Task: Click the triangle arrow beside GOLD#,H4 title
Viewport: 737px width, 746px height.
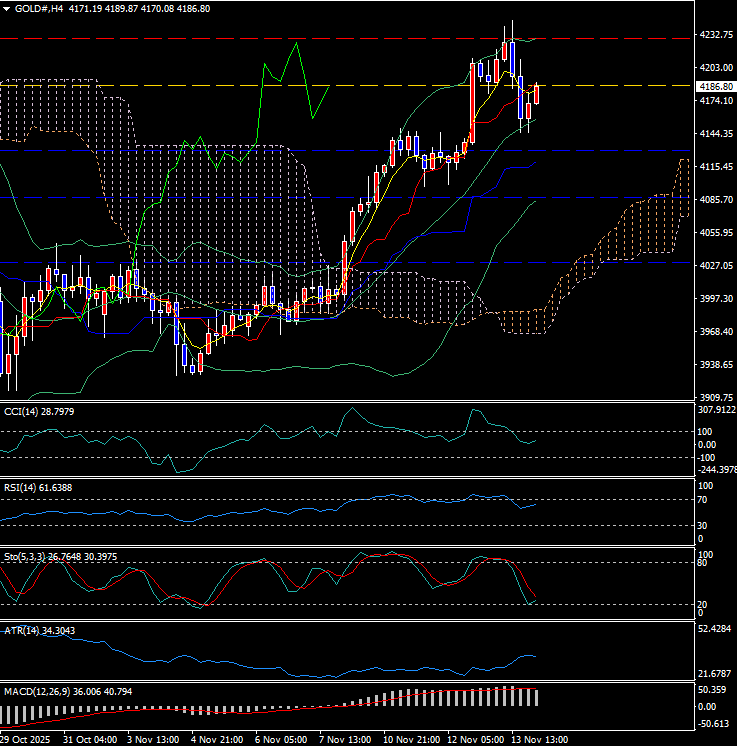Action: pos(6,8)
